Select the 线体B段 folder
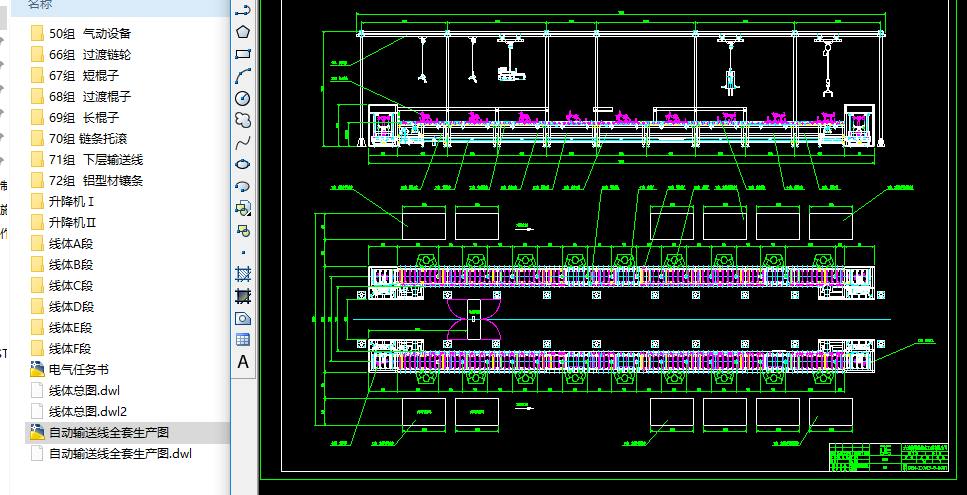 [x=62, y=264]
